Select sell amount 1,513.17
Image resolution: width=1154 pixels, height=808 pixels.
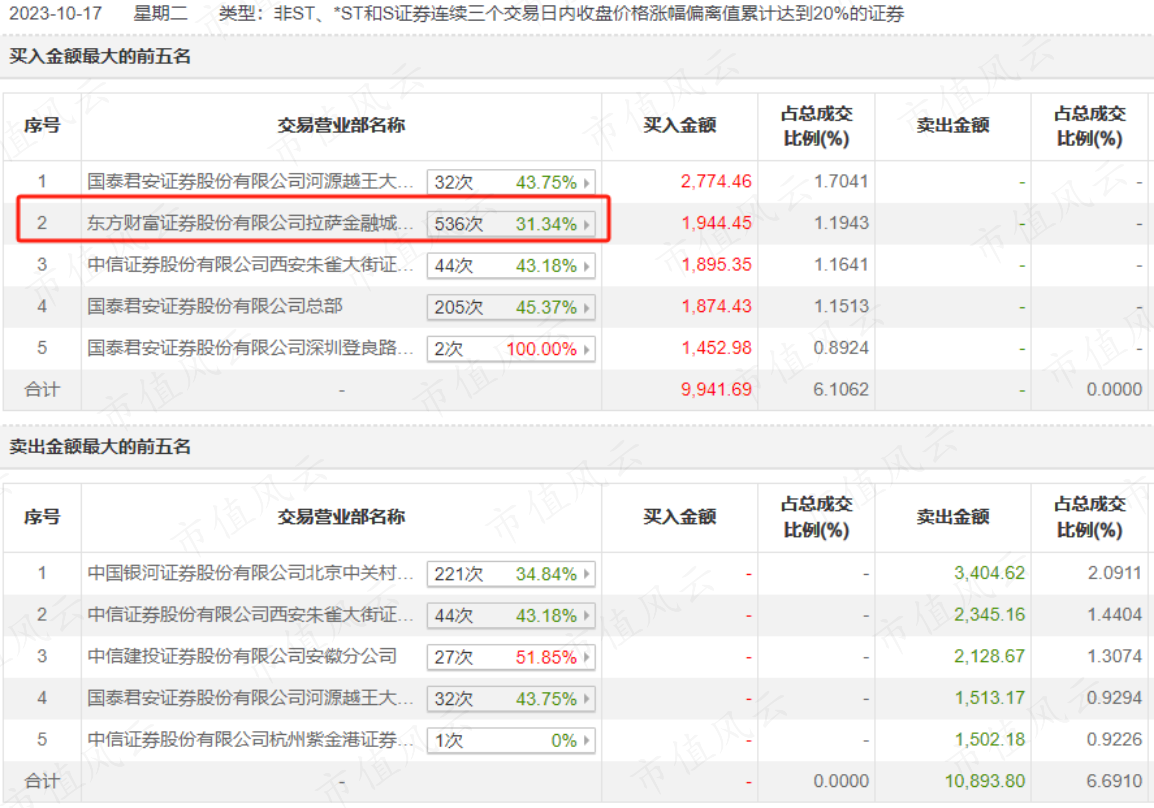pyautogui.click(x=989, y=698)
